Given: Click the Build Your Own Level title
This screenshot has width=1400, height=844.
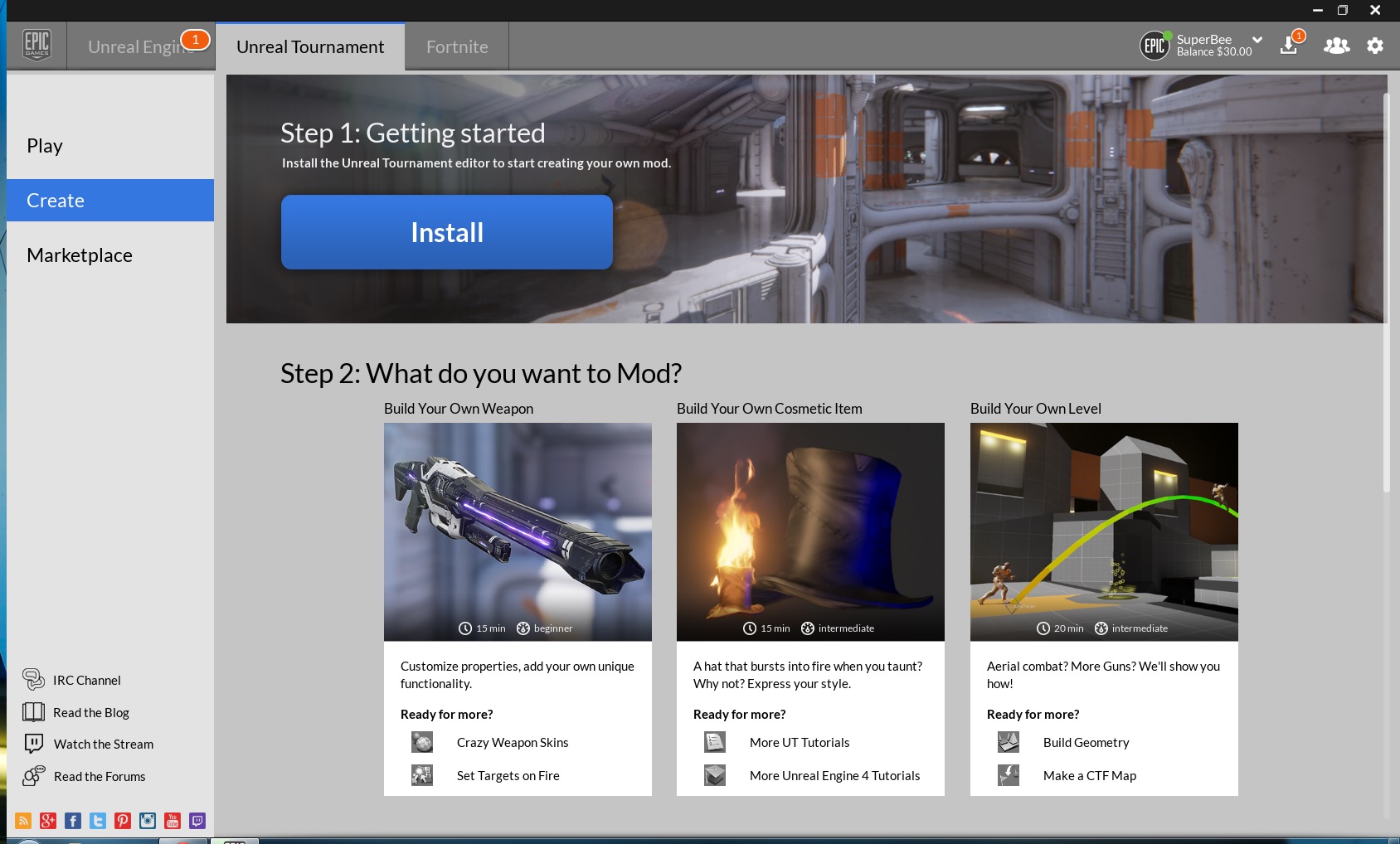Looking at the screenshot, I should (1036, 409).
